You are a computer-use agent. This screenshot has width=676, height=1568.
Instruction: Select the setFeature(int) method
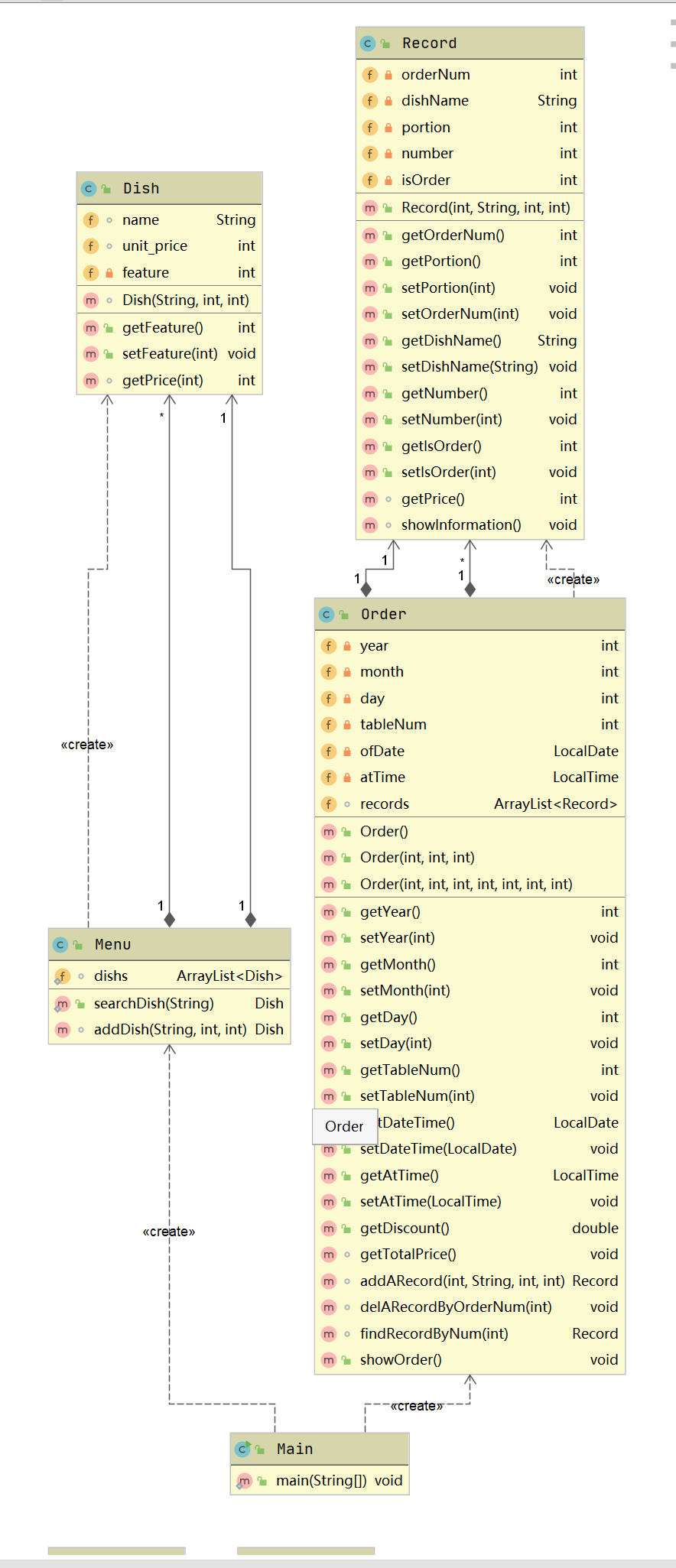(x=169, y=354)
